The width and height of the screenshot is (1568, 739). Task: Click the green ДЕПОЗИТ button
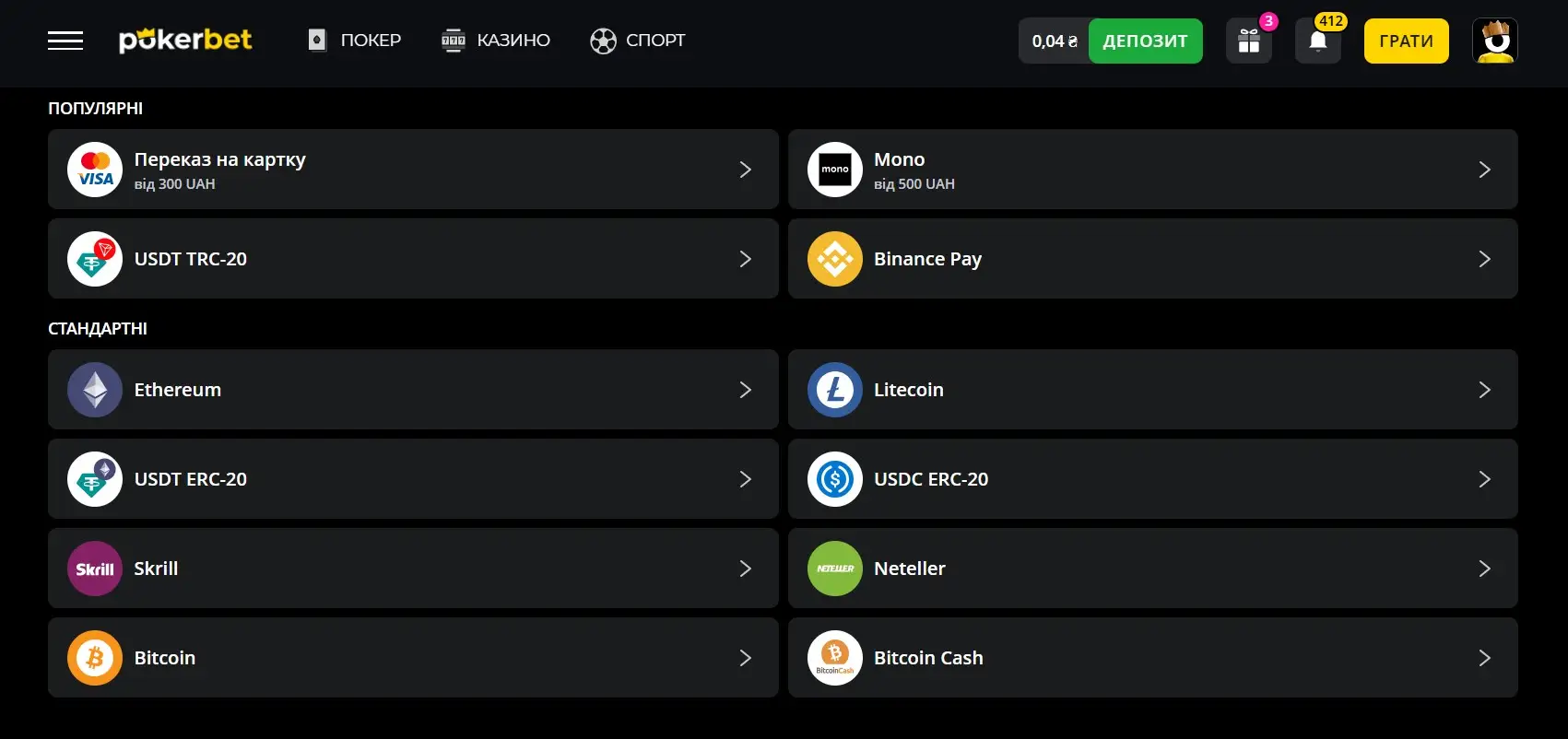[x=1146, y=41]
